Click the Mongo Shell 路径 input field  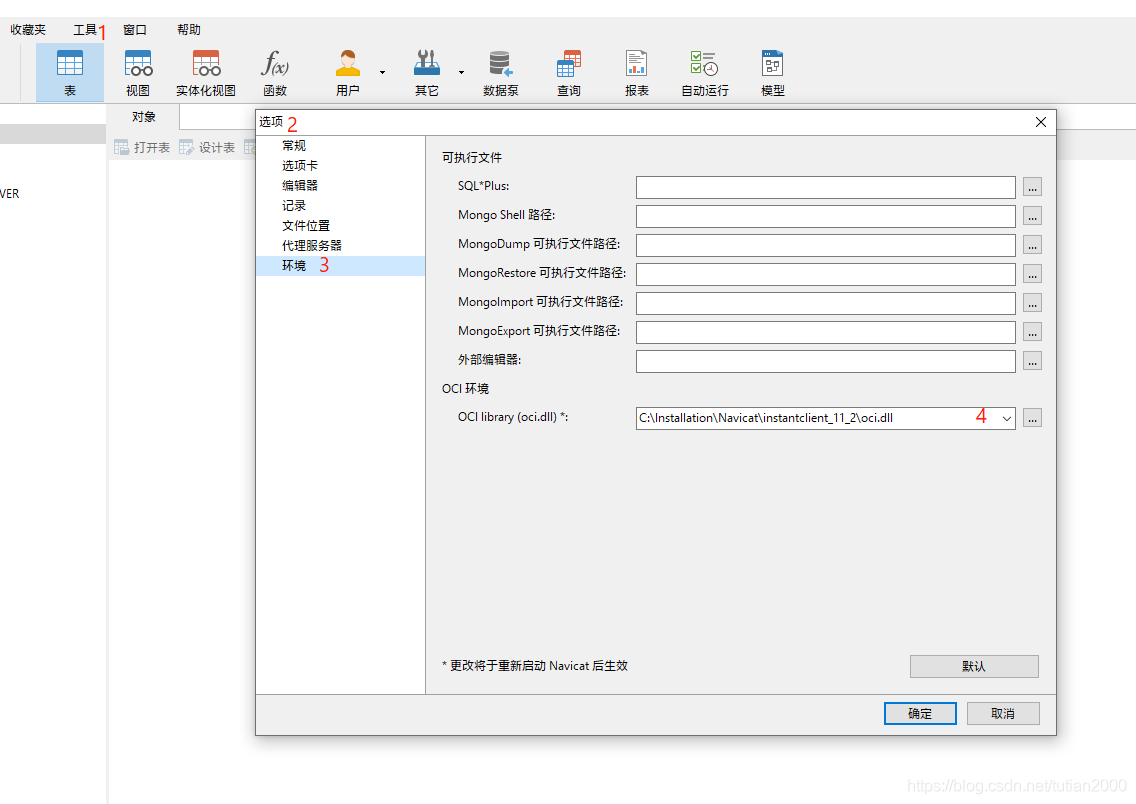coord(826,216)
